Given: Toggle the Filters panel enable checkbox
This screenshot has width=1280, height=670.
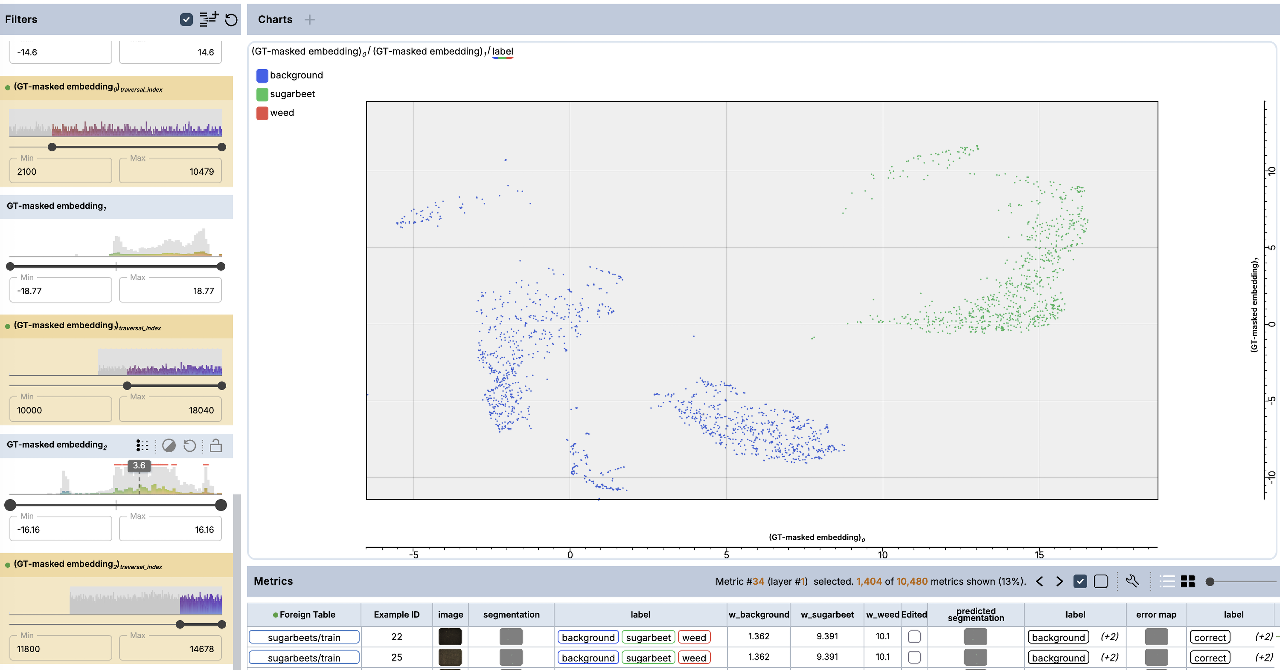Looking at the screenshot, I should coord(187,19).
